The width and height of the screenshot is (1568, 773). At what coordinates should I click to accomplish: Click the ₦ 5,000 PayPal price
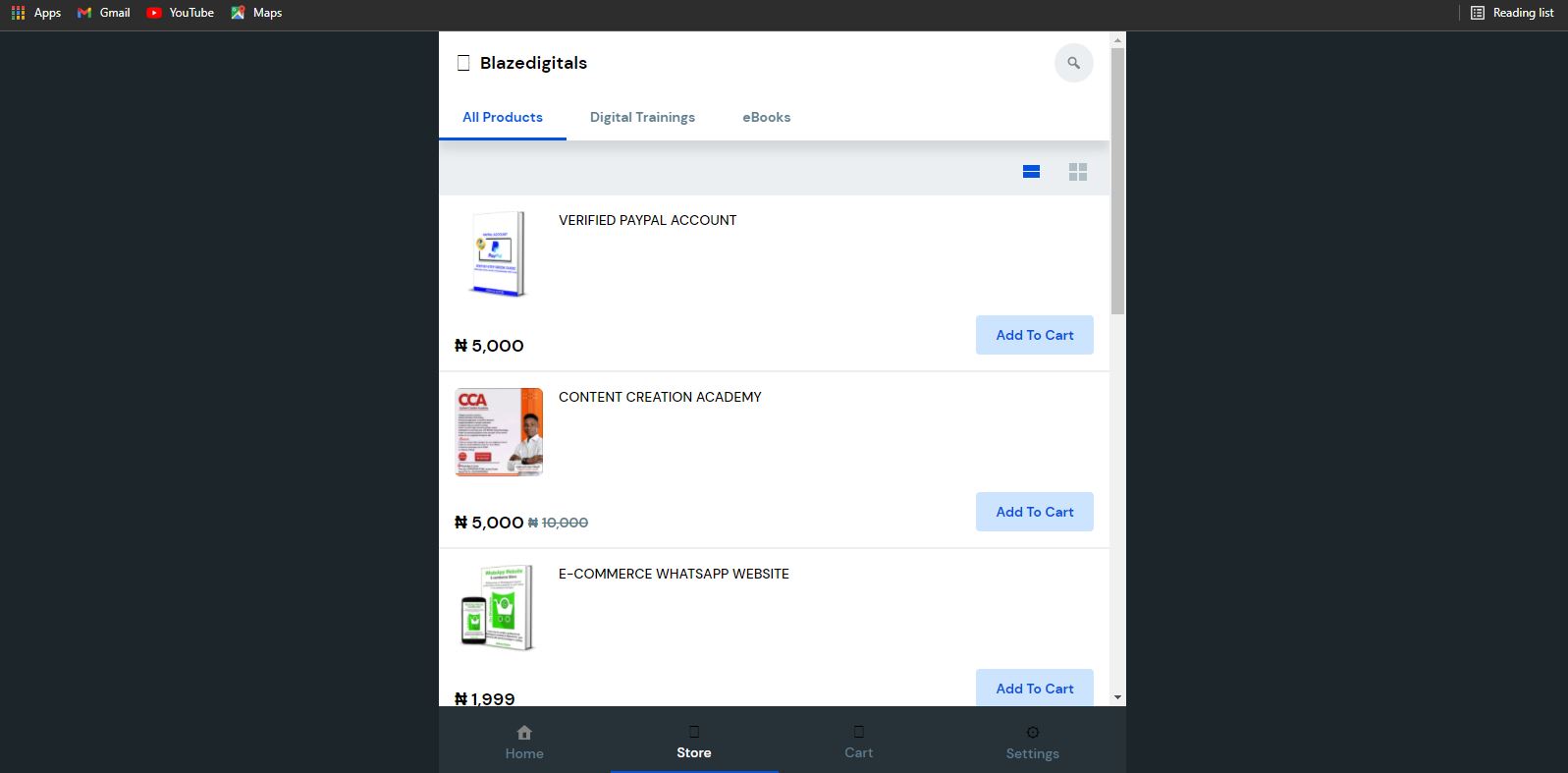(489, 346)
